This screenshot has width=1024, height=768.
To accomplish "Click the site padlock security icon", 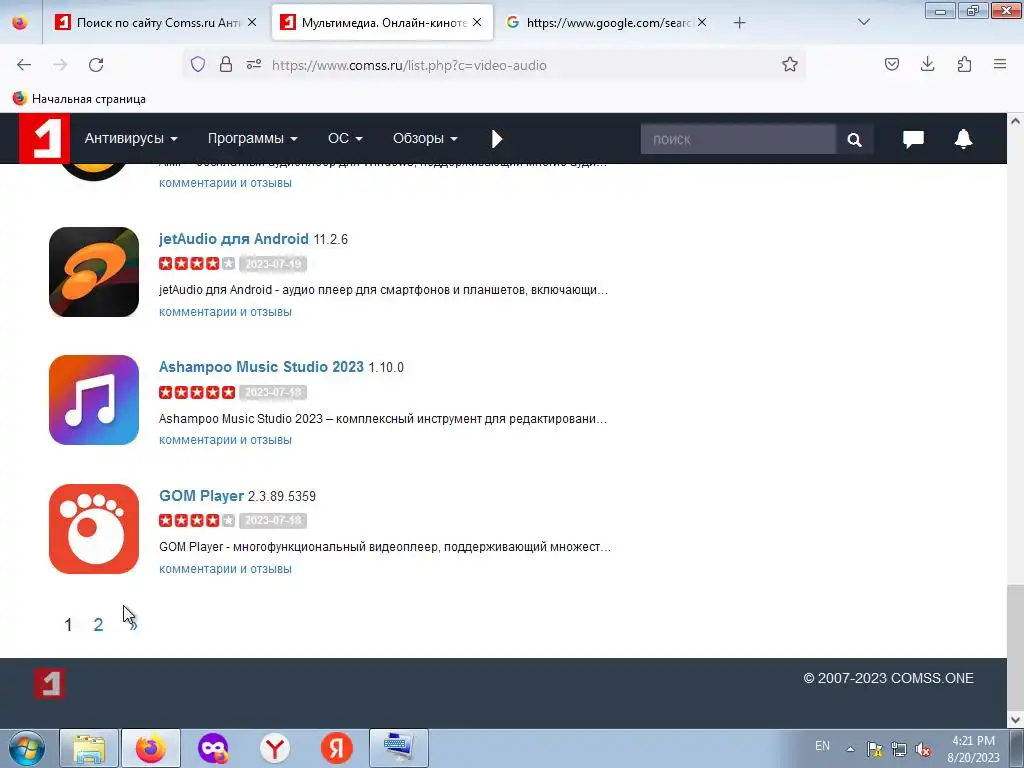I will point(226,64).
